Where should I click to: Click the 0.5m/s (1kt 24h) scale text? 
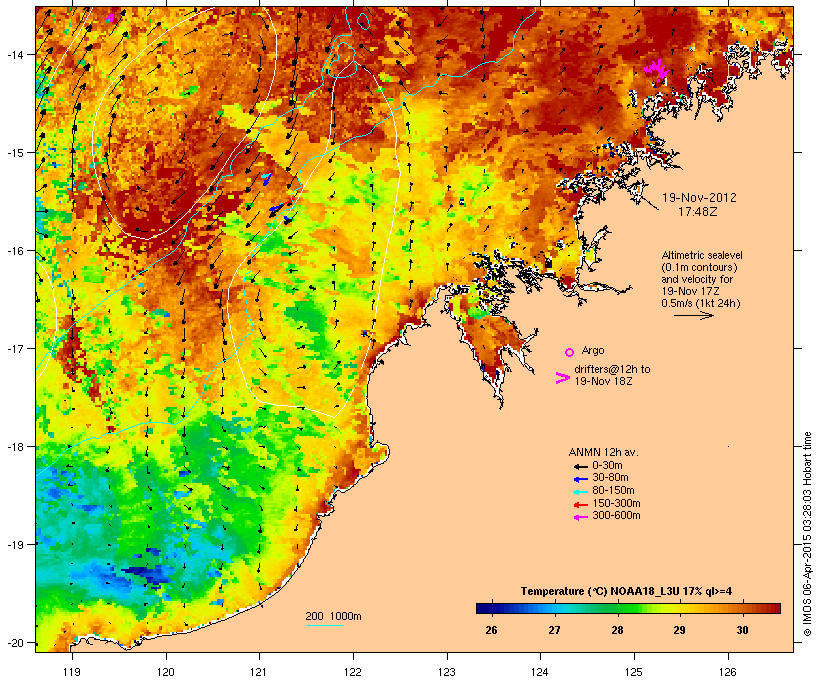[x=701, y=303]
